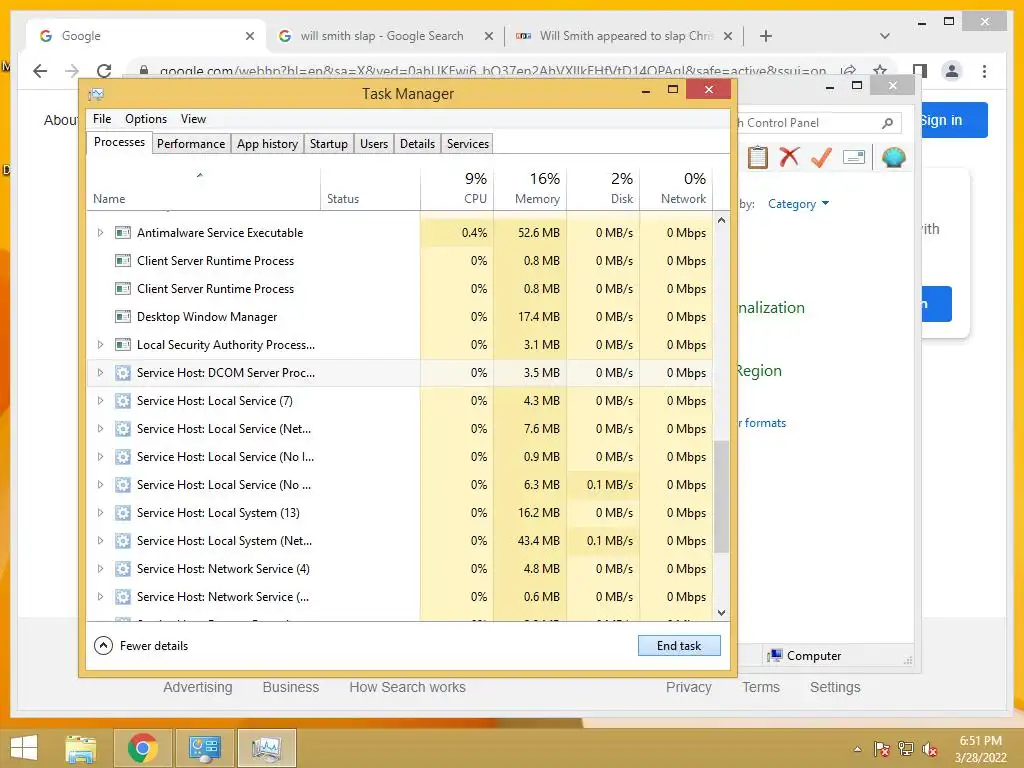Image resolution: width=1024 pixels, height=768 pixels.
Task: Click Chrome's back navigation arrow
Action: (x=40, y=71)
